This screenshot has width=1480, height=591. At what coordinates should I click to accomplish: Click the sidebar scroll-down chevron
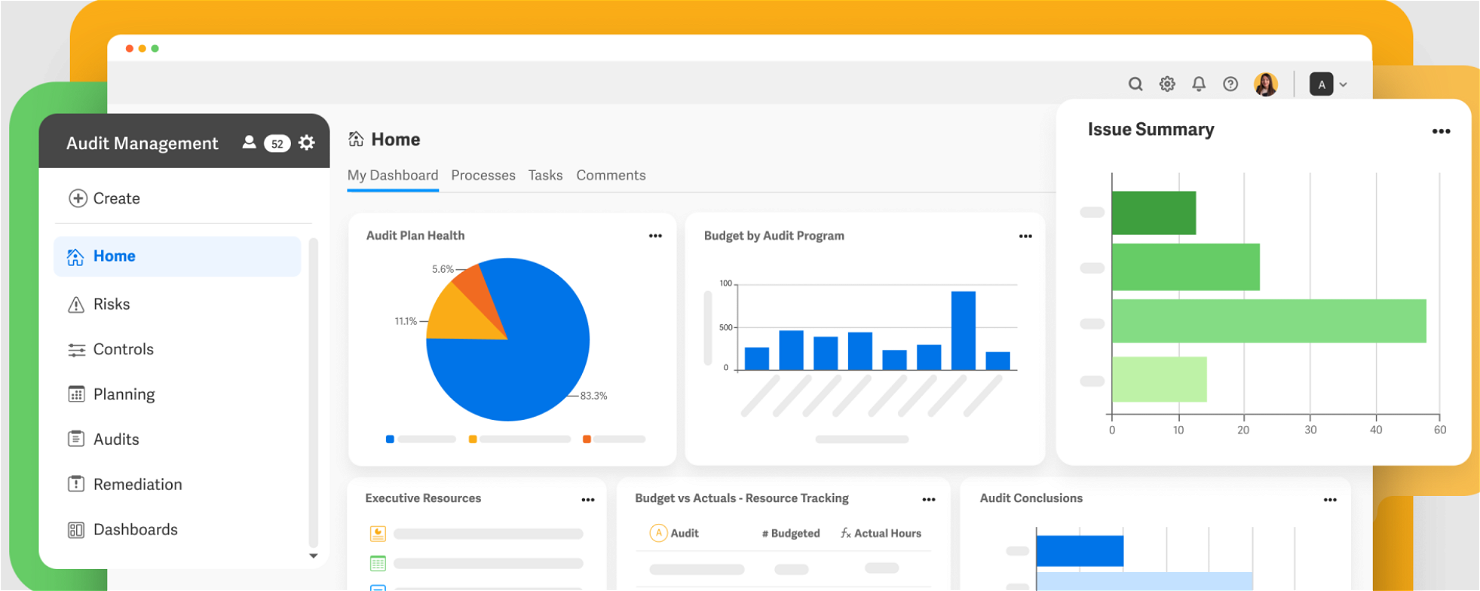(313, 556)
